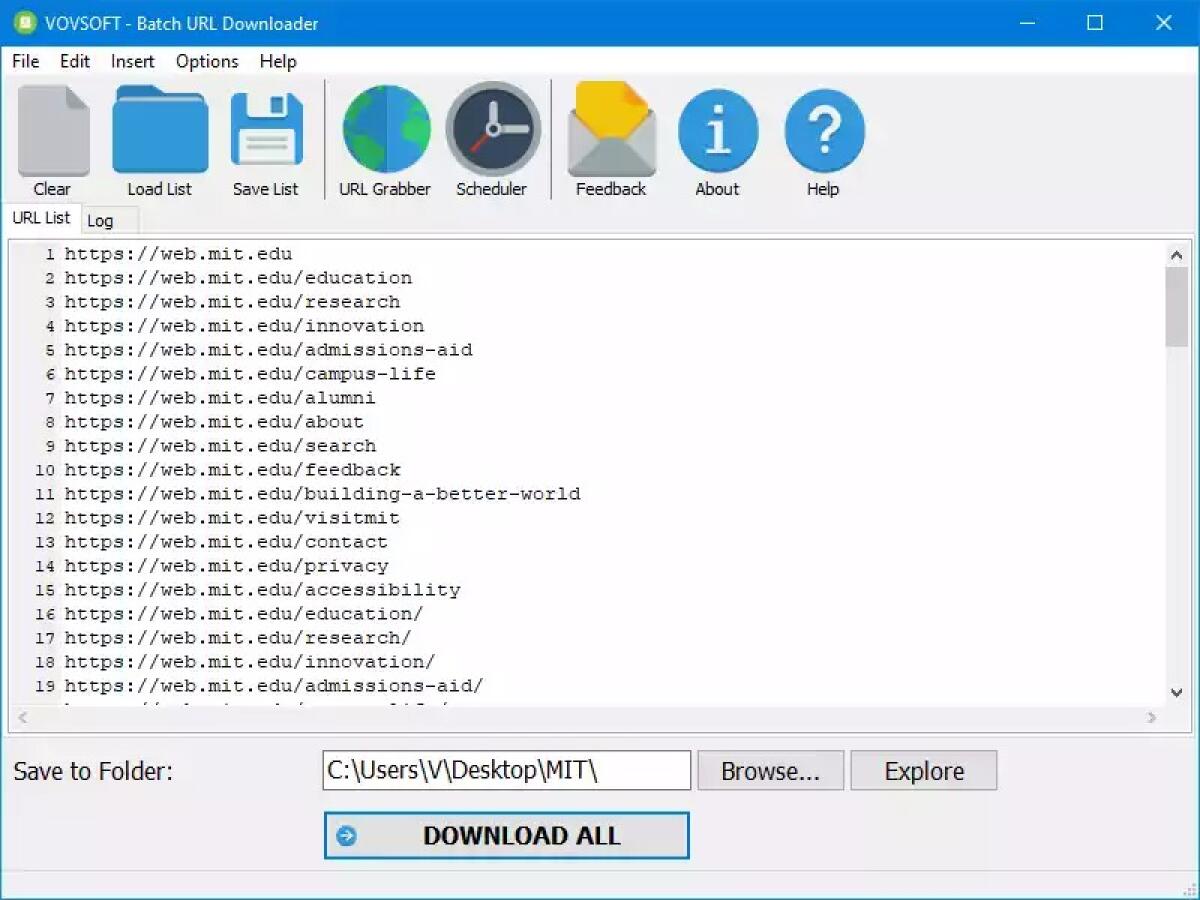Open the Scheduler
Viewport: 1200px width, 900px height.
coord(492,130)
